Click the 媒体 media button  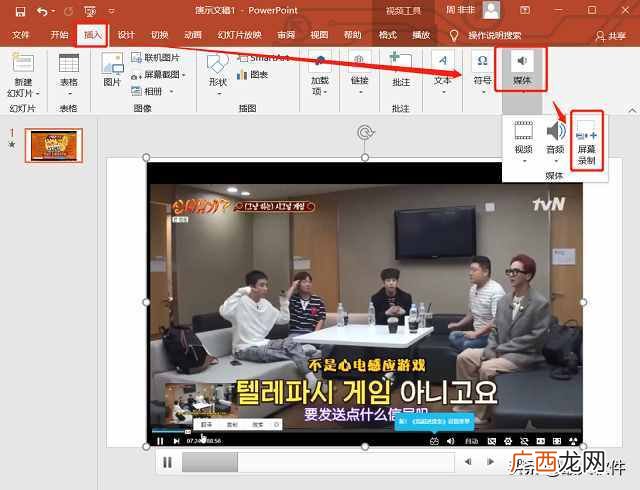pyautogui.click(x=521, y=69)
